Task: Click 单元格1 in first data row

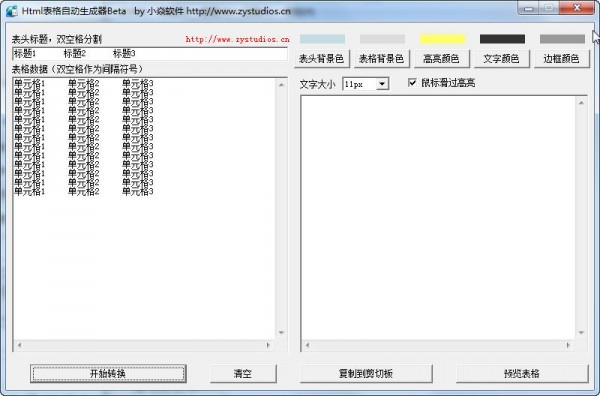Action: (29, 83)
